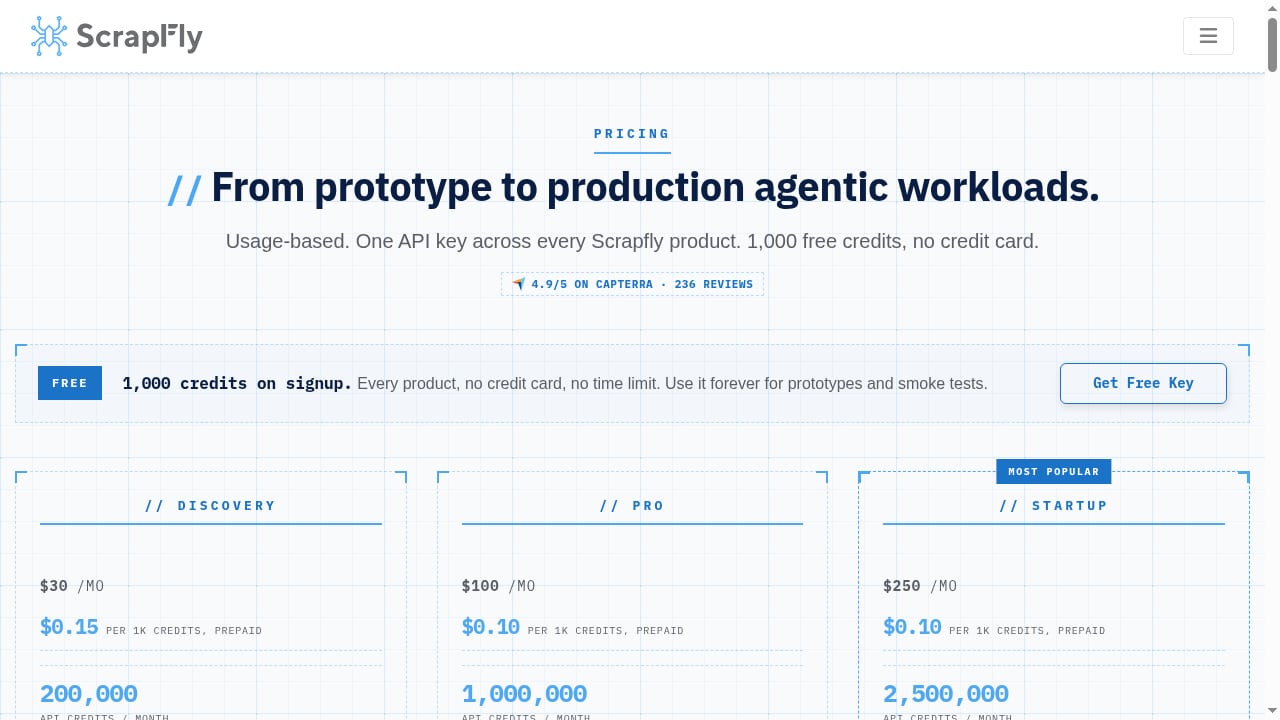Click the "Usage-based. One API key" subtitle
The height and width of the screenshot is (720, 1280).
(632, 241)
